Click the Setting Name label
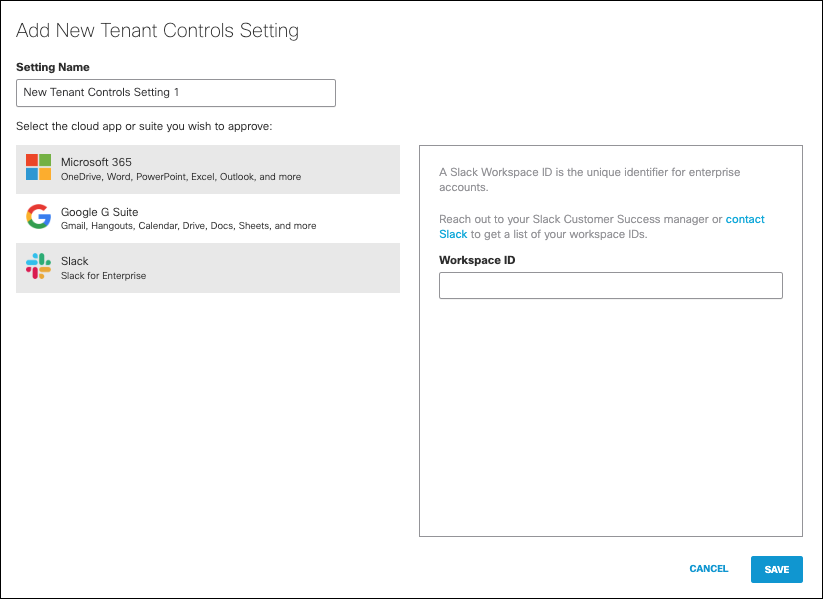Image resolution: width=823 pixels, height=599 pixels. 53,67
